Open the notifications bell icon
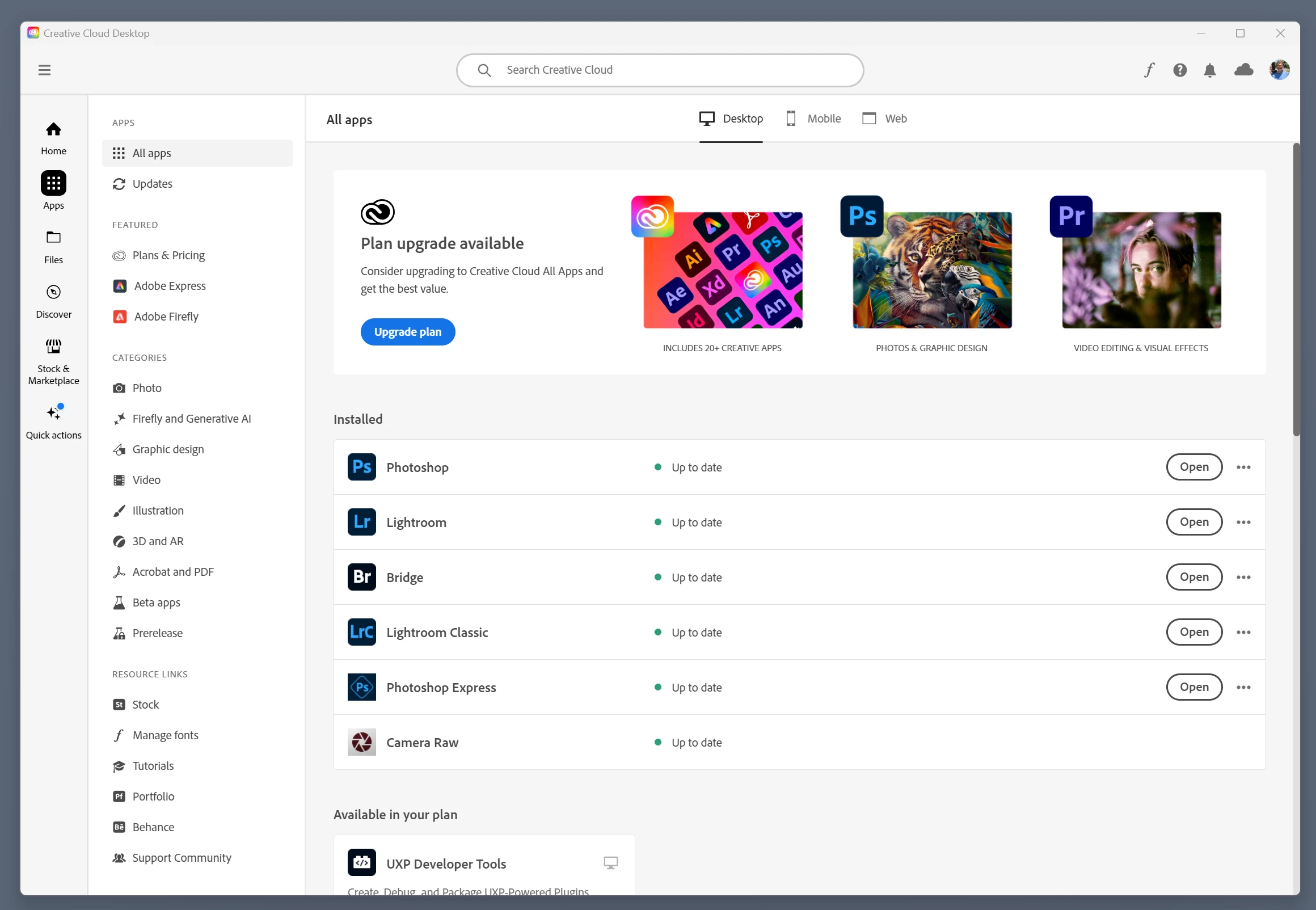This screenshot has height=910, width=1316. coord(1209,70)
